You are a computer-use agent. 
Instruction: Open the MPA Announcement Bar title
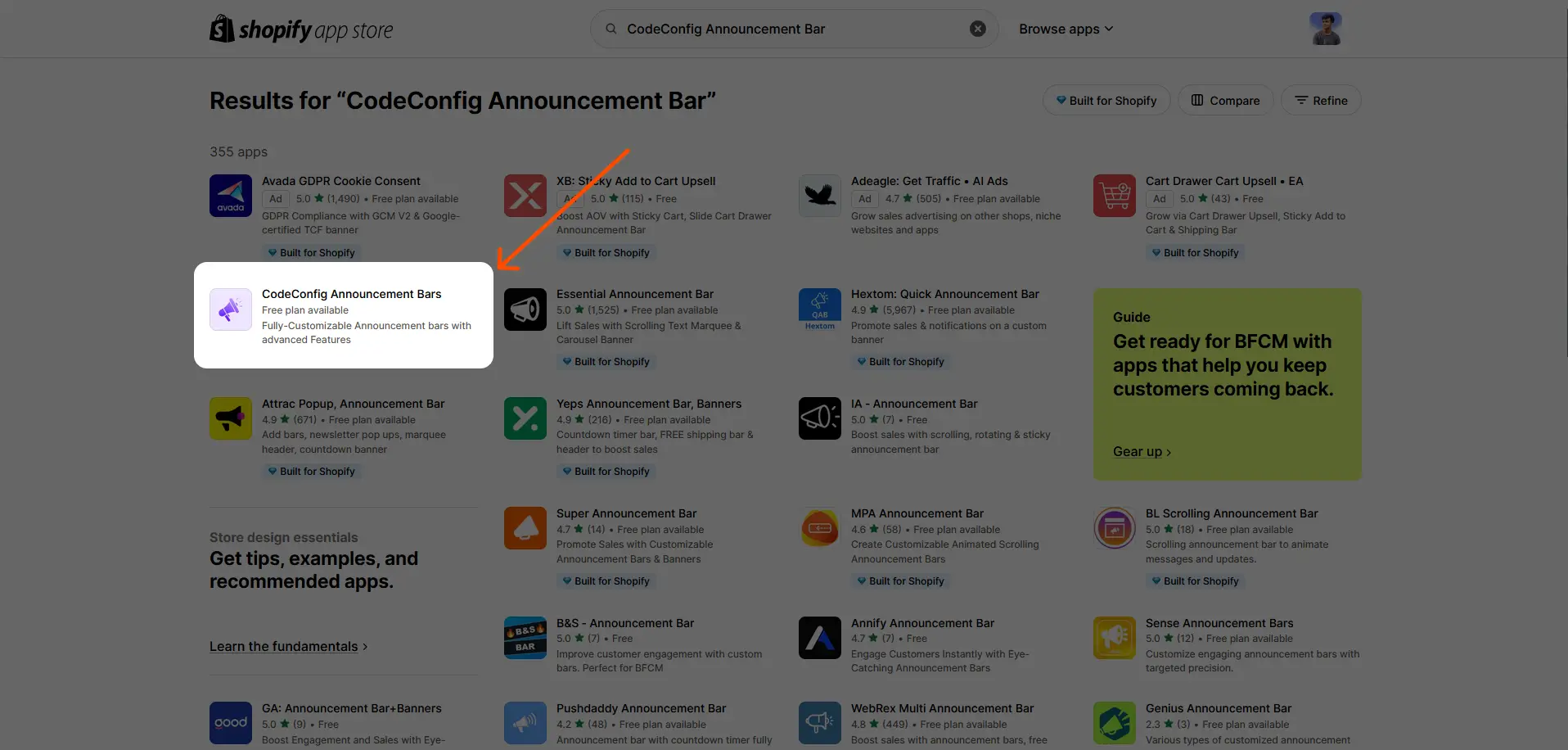917,513
